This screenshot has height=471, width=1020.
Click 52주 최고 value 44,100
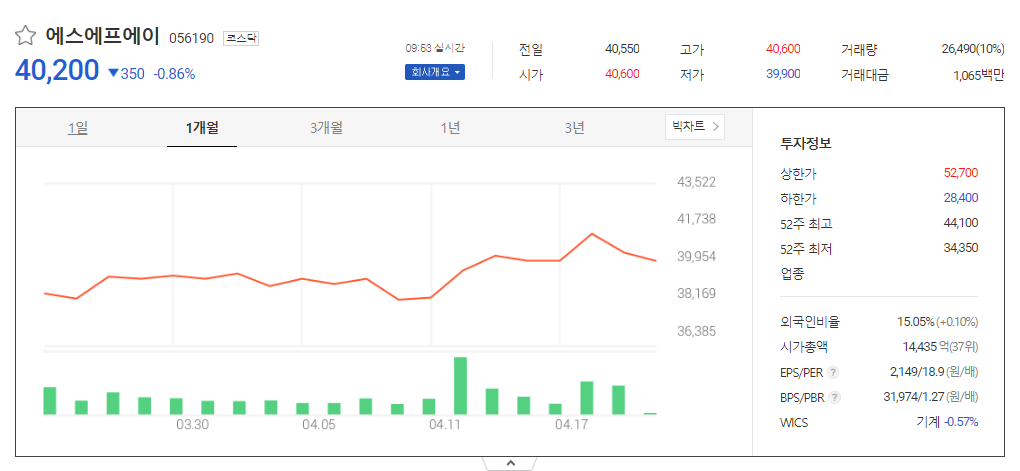(961, 223)
